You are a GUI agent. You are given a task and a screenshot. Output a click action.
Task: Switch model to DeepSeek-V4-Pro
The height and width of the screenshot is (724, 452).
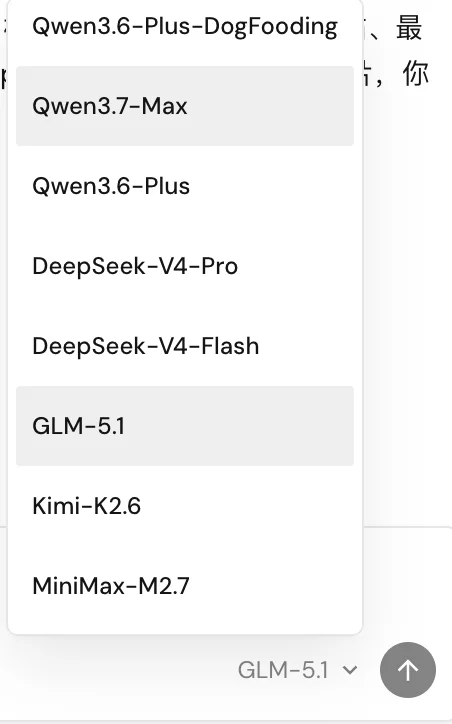coord(185,266)
